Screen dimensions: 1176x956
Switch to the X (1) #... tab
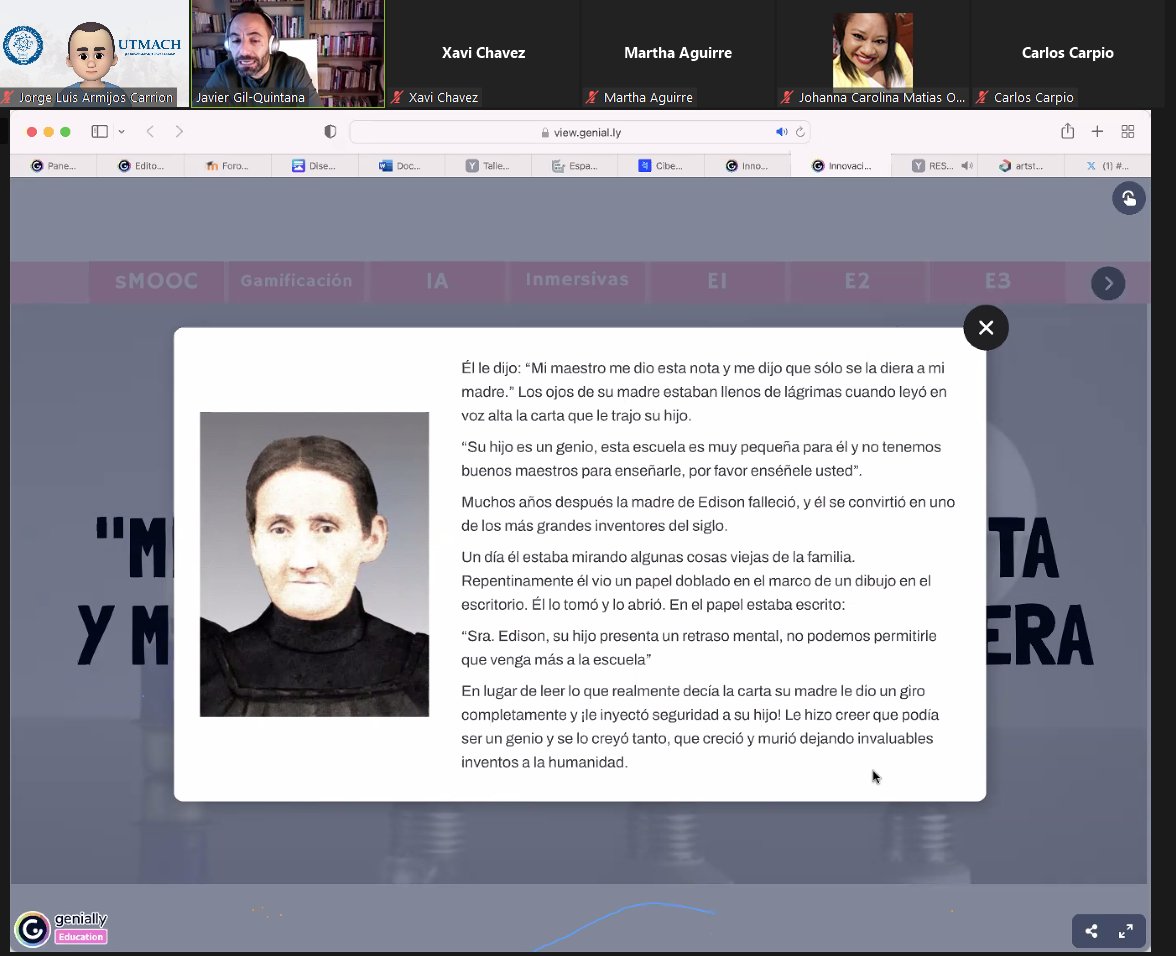tap(1107, 166)
